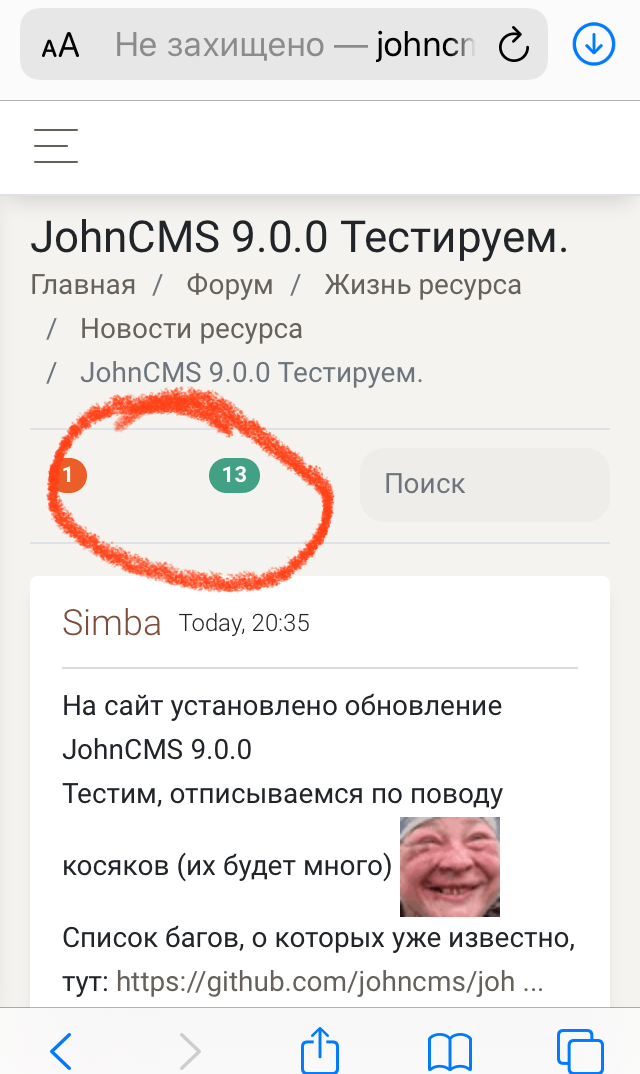640x1074 pixels.
Task: Tap the Safari forward arrow
Action: point(190,1050)
